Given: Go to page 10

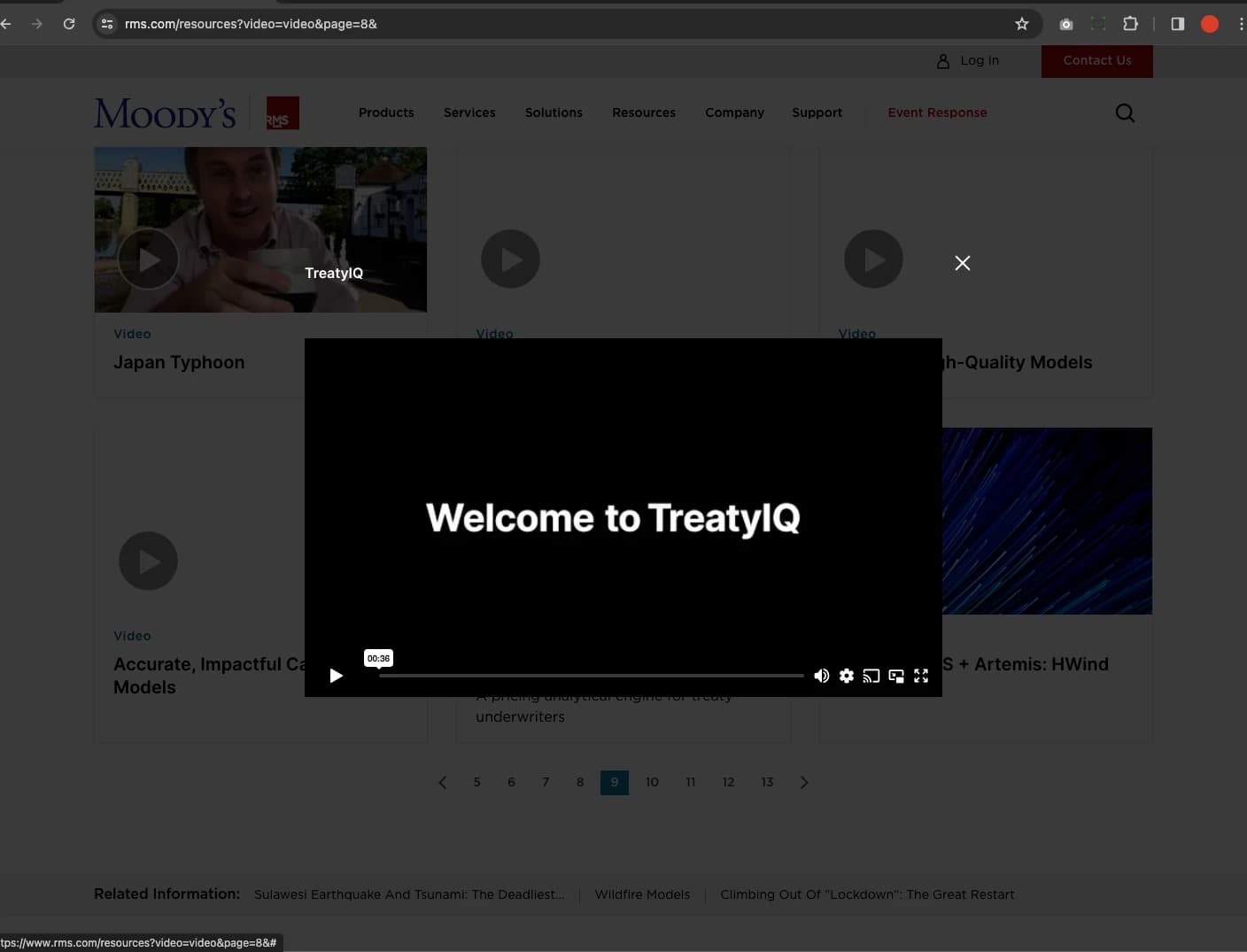Looking at the screenshot, I should (x=652, y=782).
